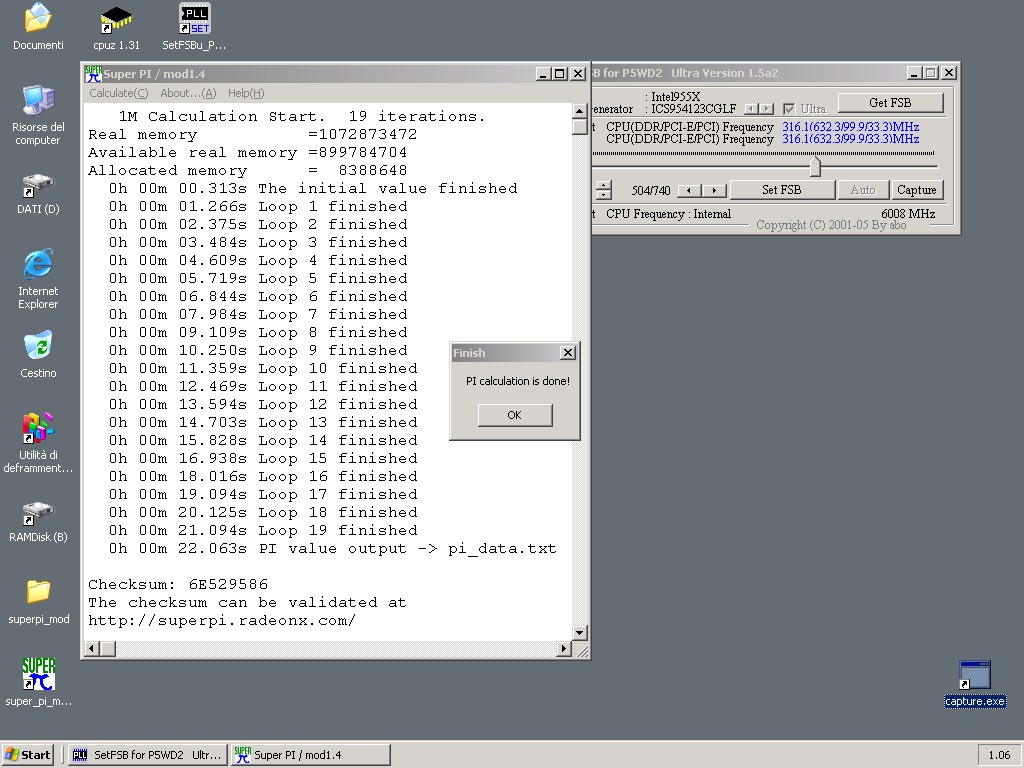Image resolution: width=1024 pixels, height=768 pixels.
Task: Click the left arrow beside 504/740
Action: coord(689,191)
